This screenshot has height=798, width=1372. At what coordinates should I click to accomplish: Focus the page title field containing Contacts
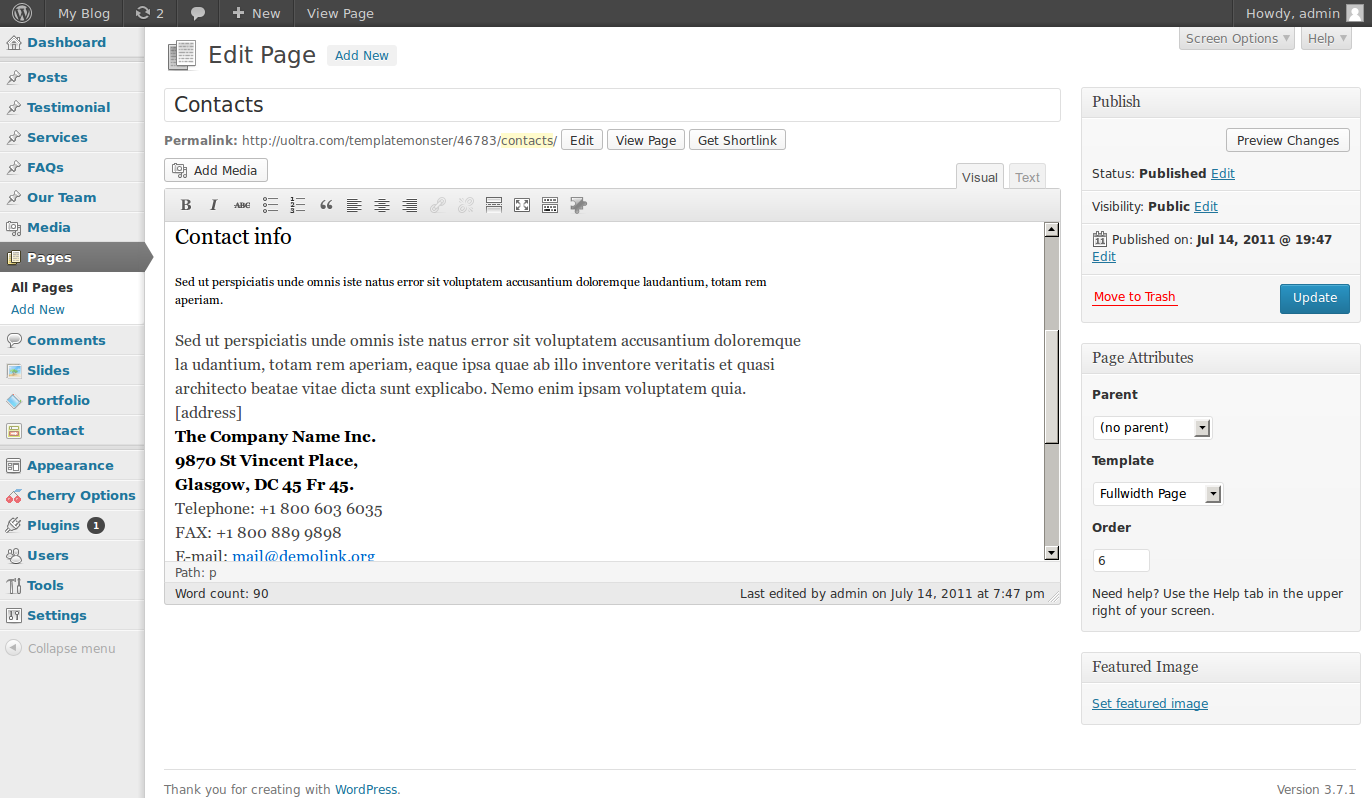[612, 105]
